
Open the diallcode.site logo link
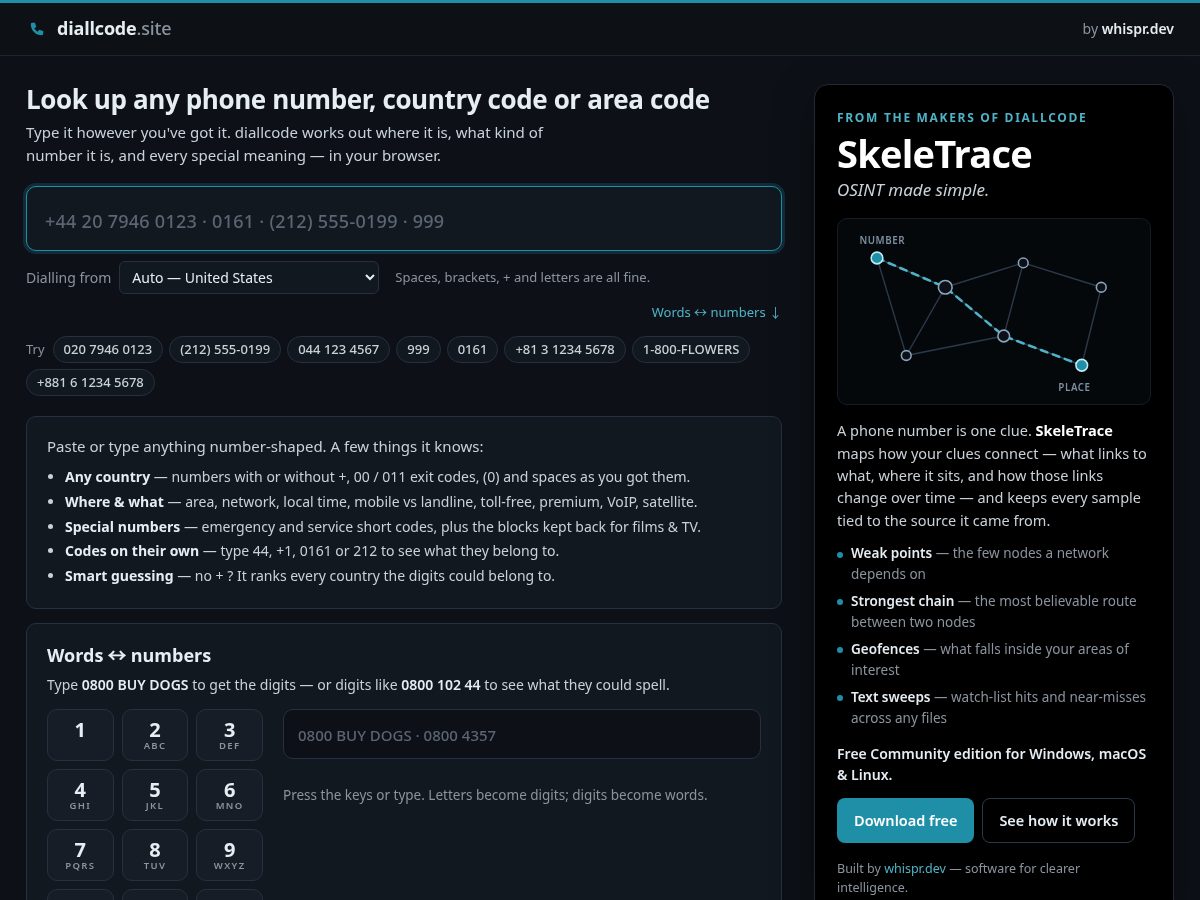point(101,29)
